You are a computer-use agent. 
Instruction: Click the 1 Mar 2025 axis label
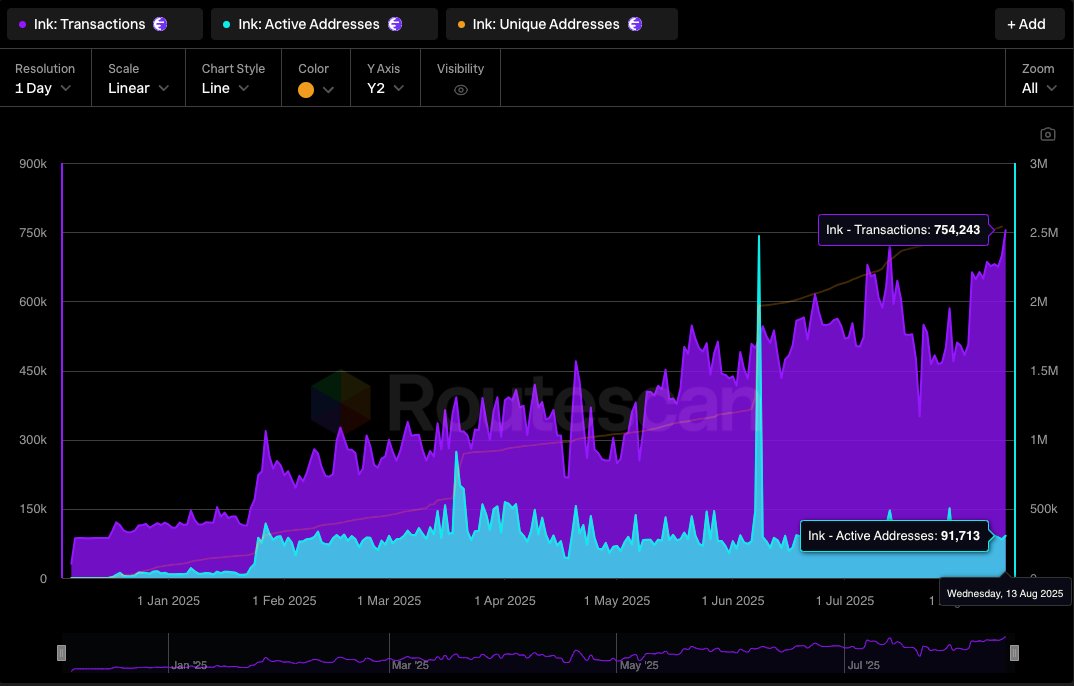[x=389, y=600]
